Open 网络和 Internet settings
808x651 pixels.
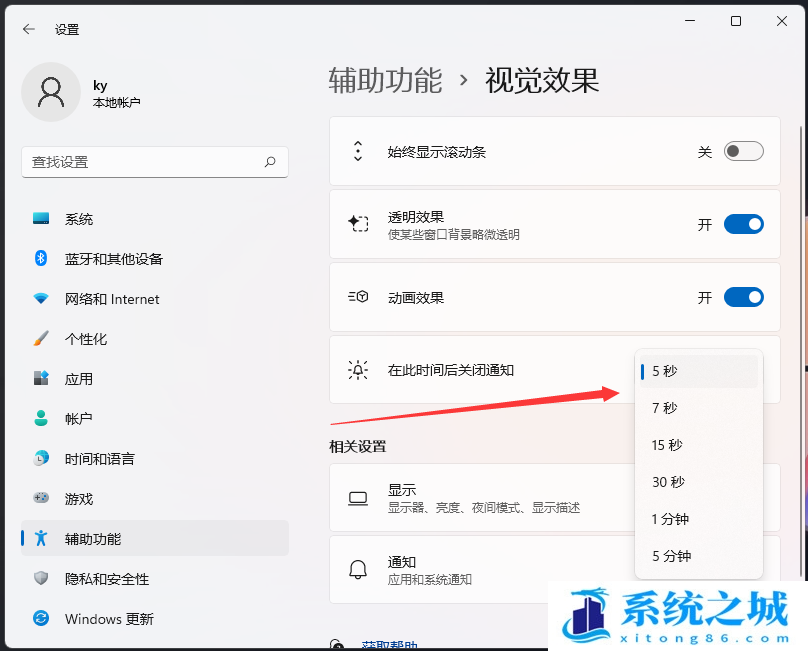[155, 299]
